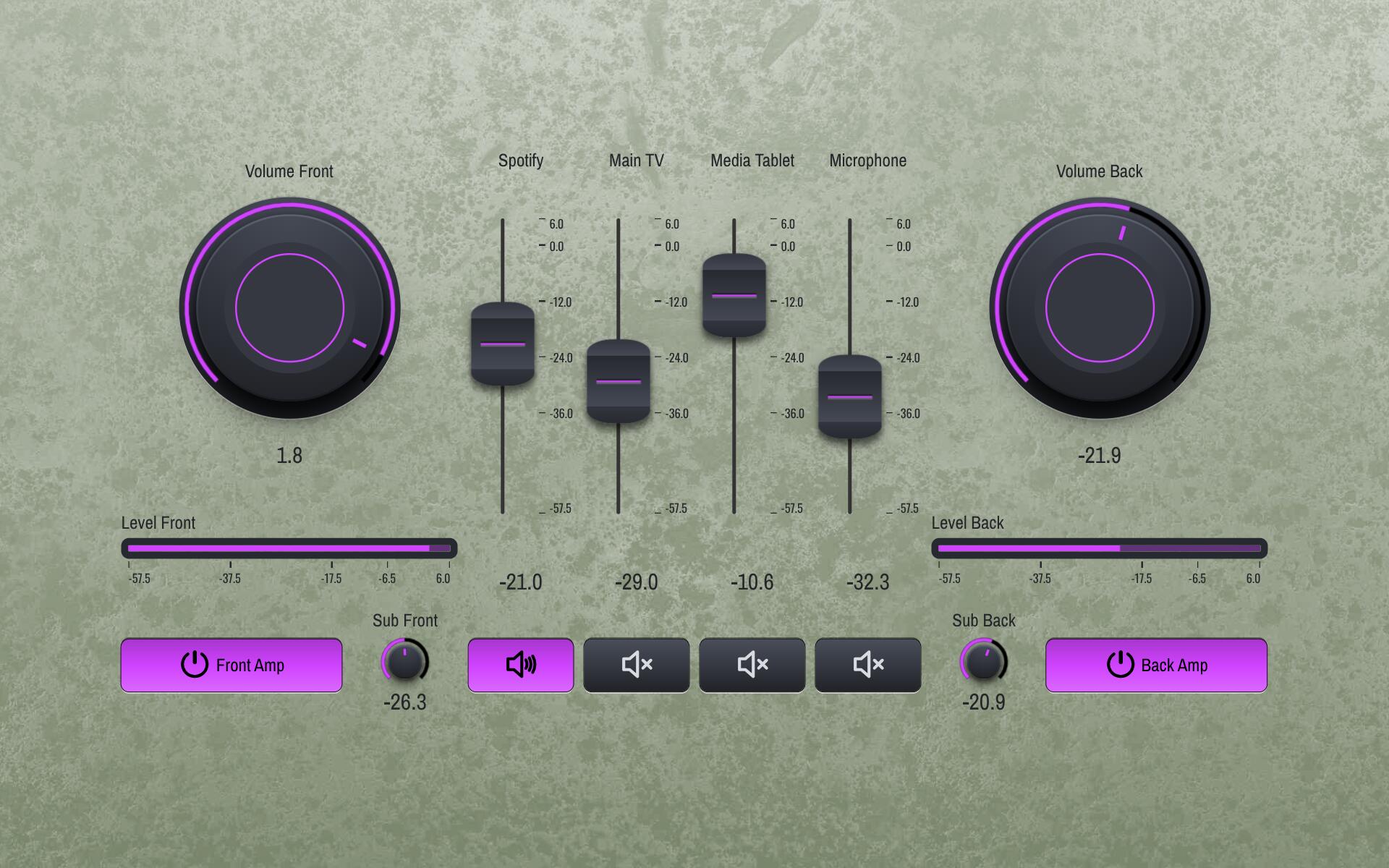The height and width of the screenshot is (868, 1389).
Task: Click the Spotify value -21.0 readout
Action: click(520, 582)
